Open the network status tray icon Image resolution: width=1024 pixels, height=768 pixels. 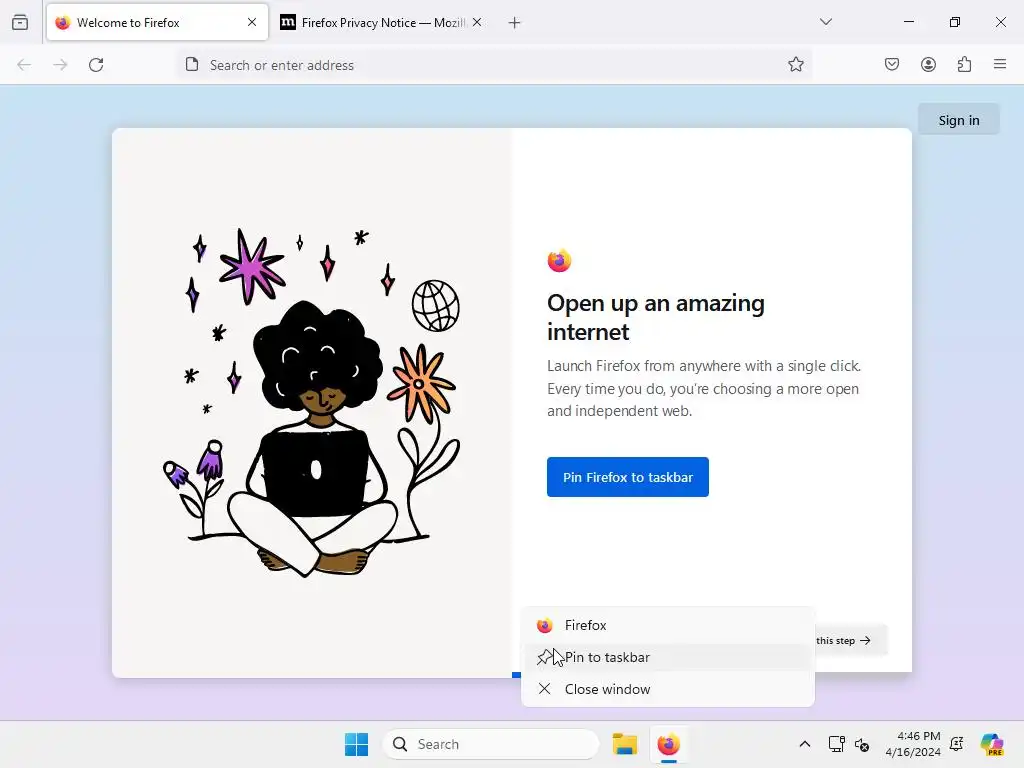click(x=837, y=744)
